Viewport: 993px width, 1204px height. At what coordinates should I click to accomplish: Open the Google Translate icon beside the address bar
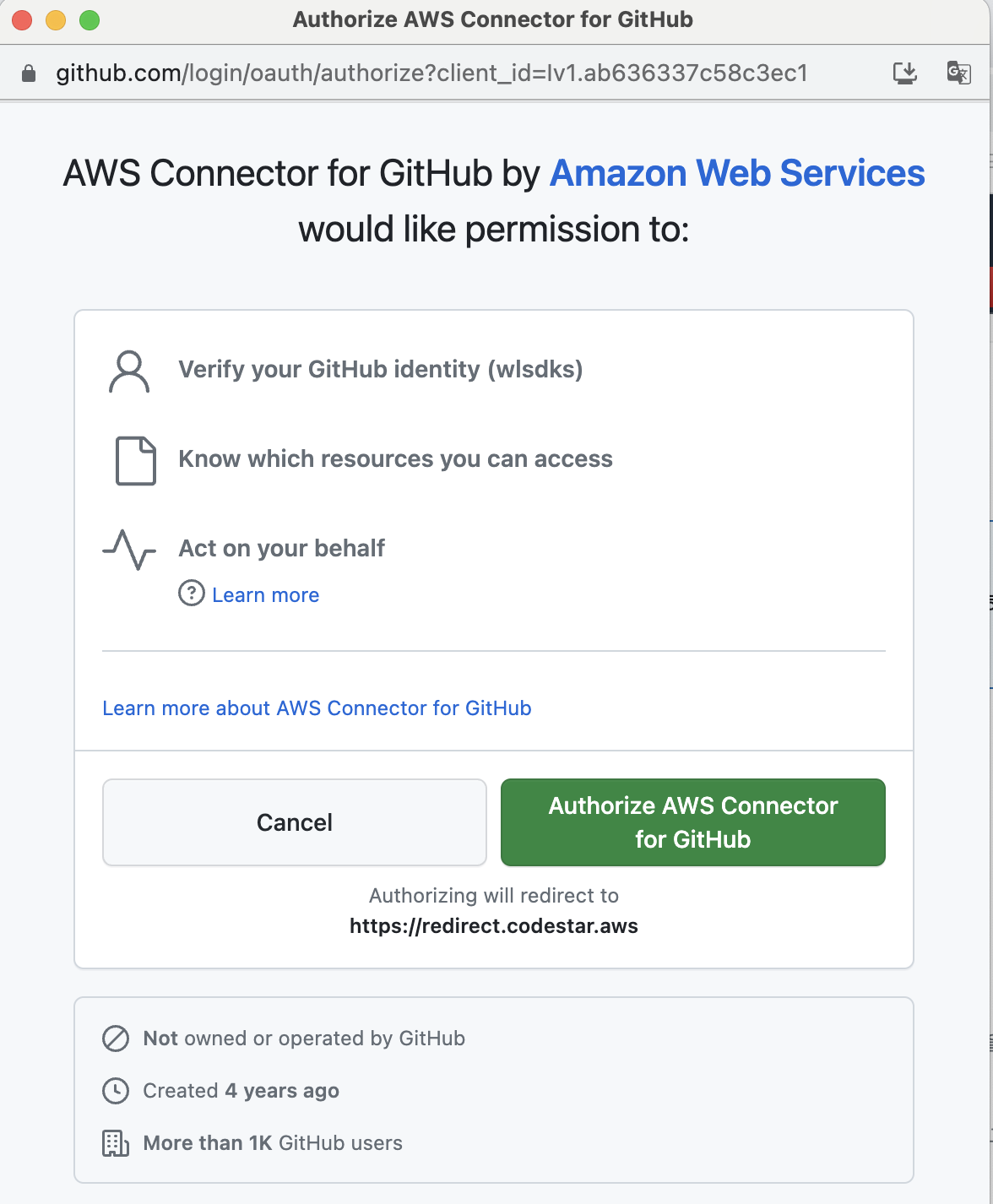pos(958,73)
